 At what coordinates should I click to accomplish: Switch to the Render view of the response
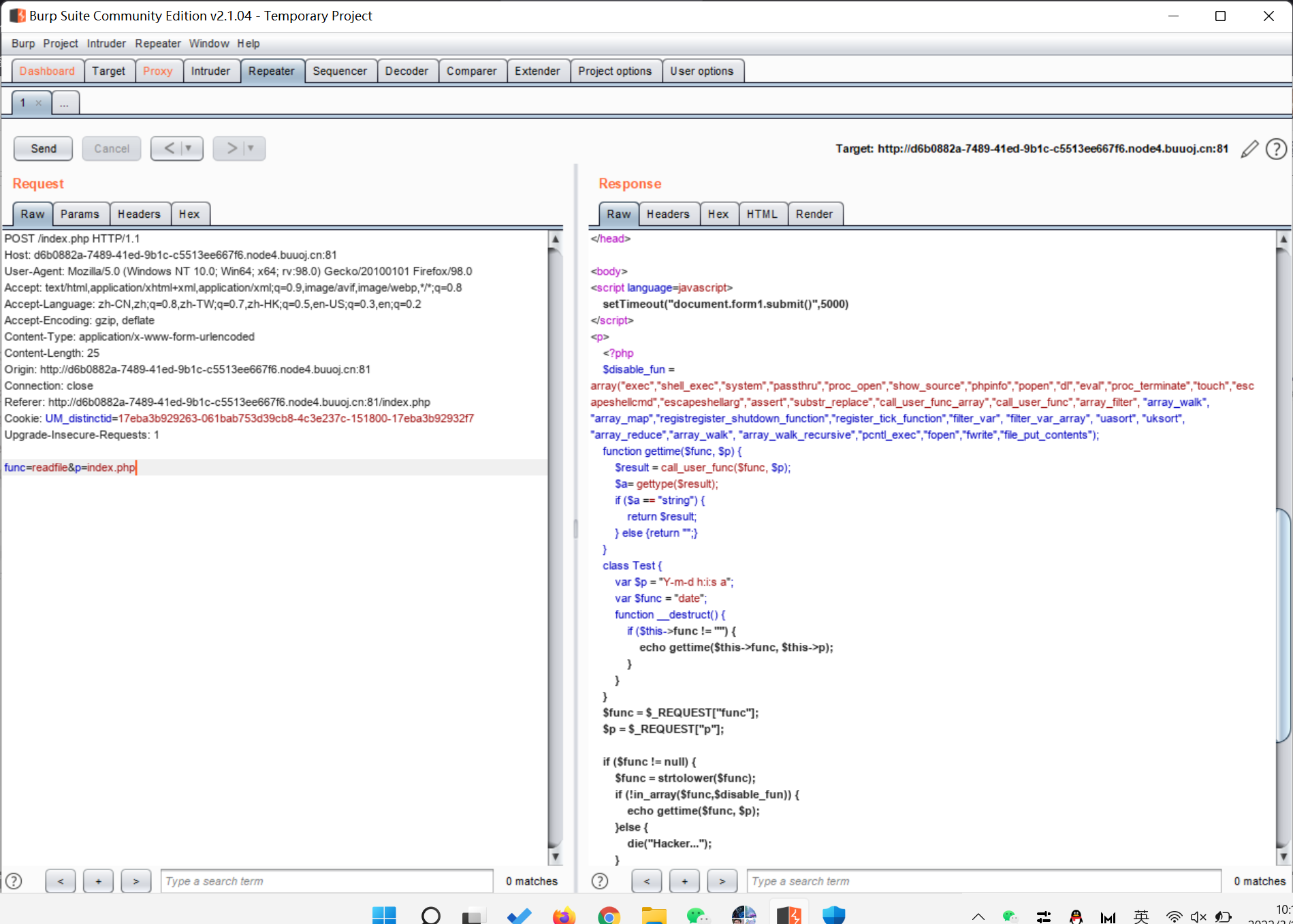click(x=814, y=213)
